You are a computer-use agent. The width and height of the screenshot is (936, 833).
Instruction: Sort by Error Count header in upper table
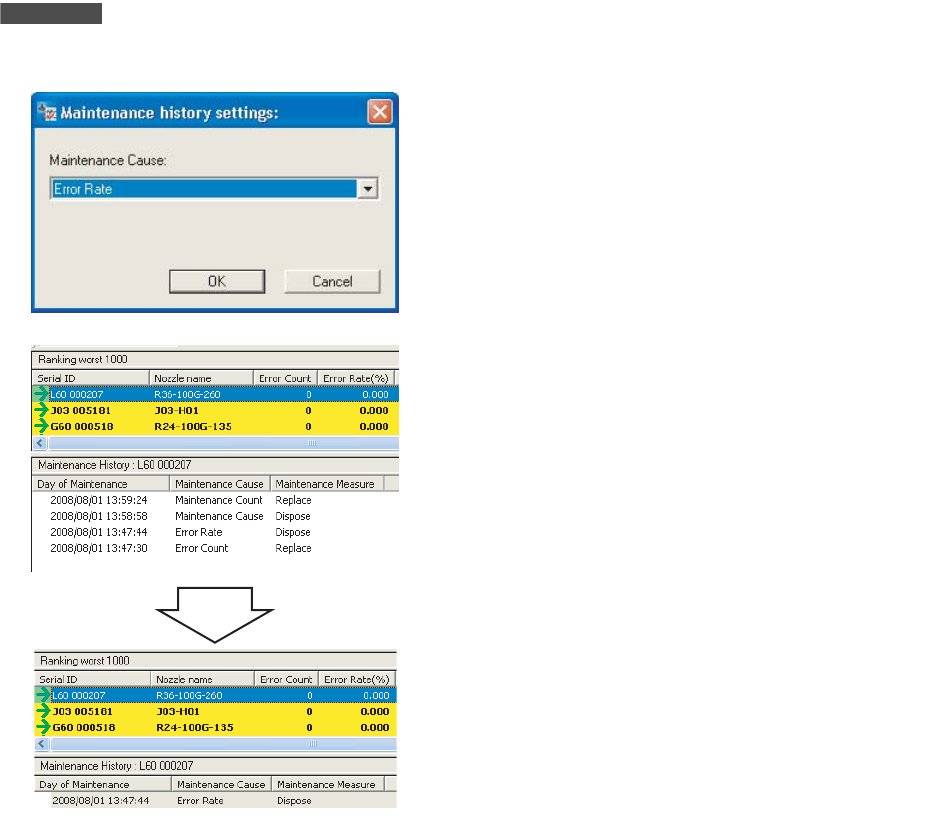pyautogui.click(x=285, y=378)
